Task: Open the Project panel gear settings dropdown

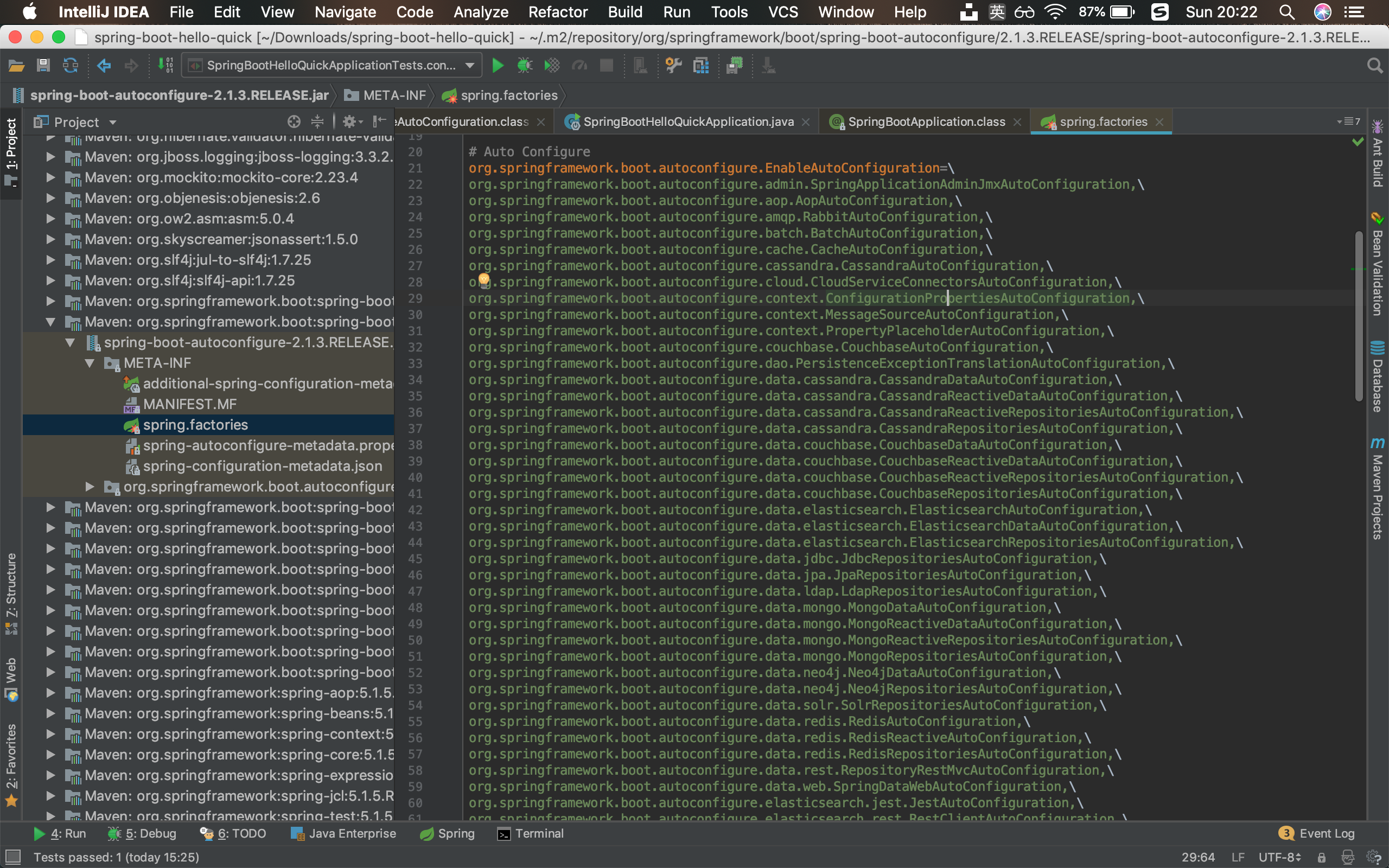Action: coord(353,122)
